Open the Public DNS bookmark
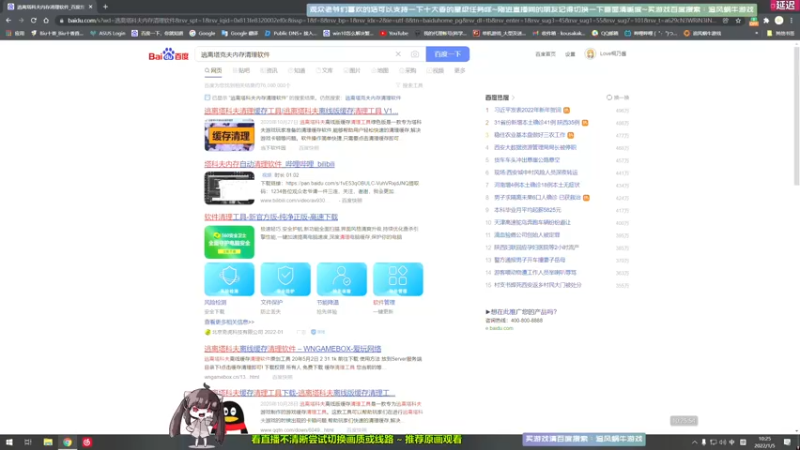The height and width of the screenshot is (450, 800). pyautogui.click(x=290, y=33)
